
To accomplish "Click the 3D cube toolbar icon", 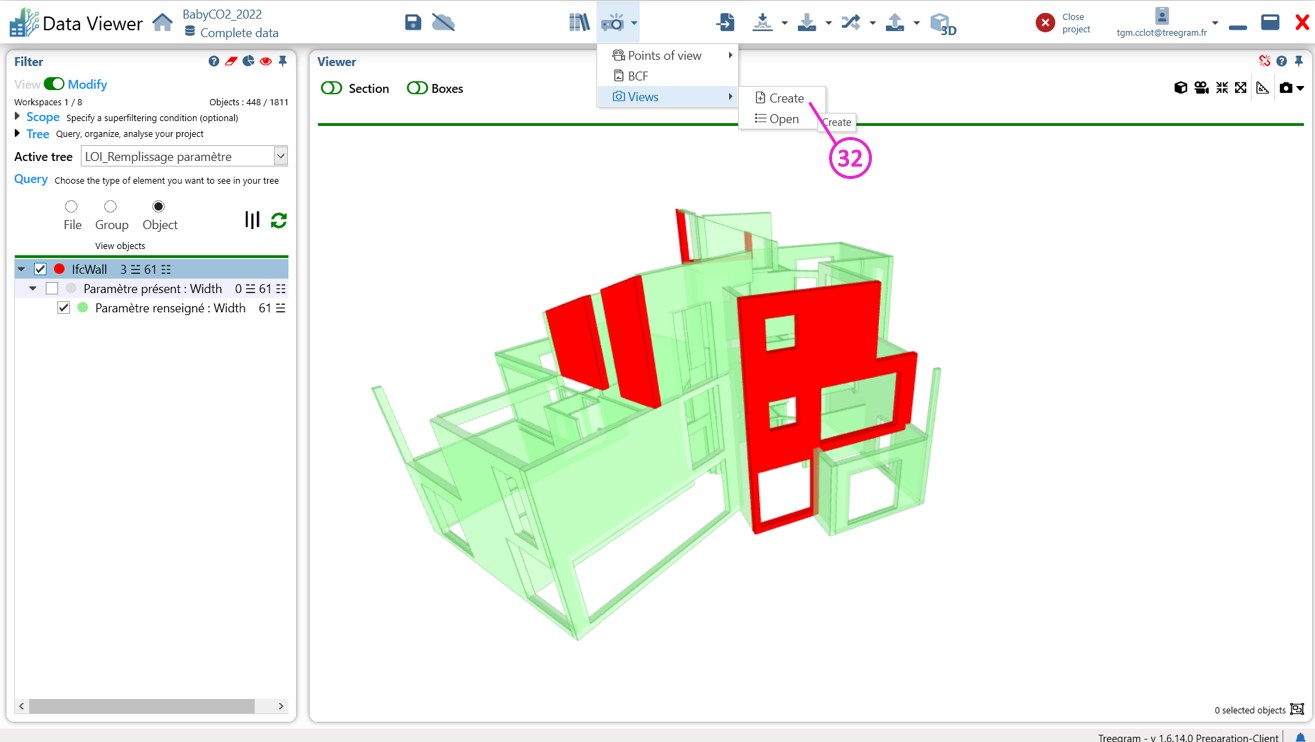I will coord(942,23).
